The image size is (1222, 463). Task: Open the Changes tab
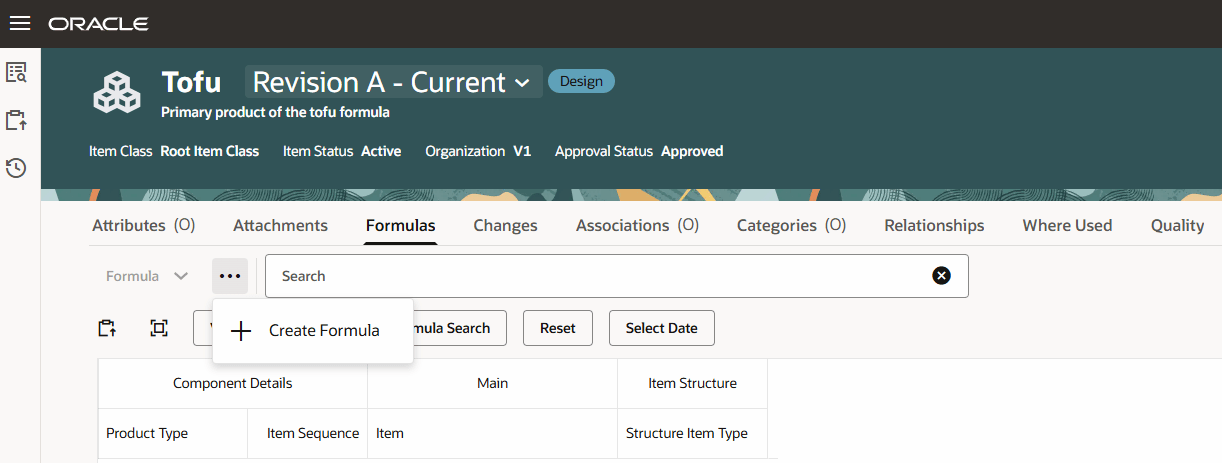[505, 226]
